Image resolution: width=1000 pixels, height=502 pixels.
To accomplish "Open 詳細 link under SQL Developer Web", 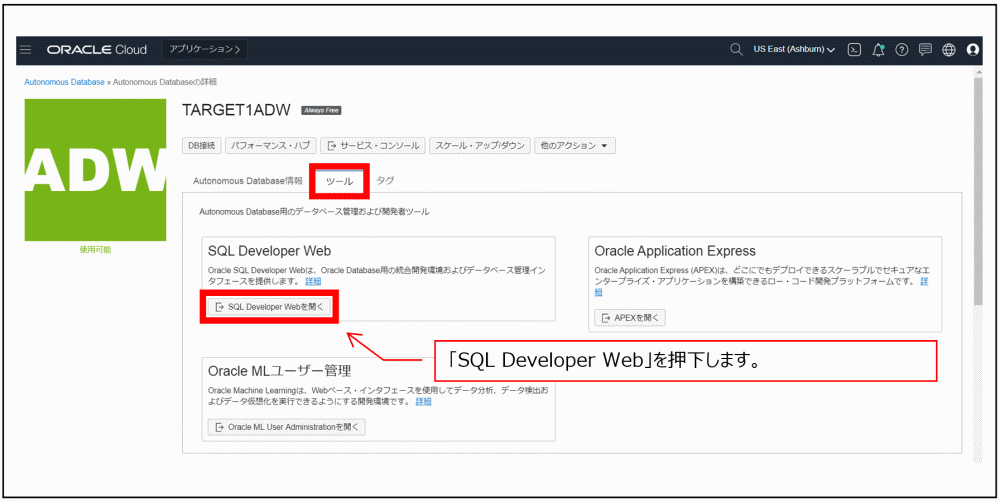I will tap(313, 281).
